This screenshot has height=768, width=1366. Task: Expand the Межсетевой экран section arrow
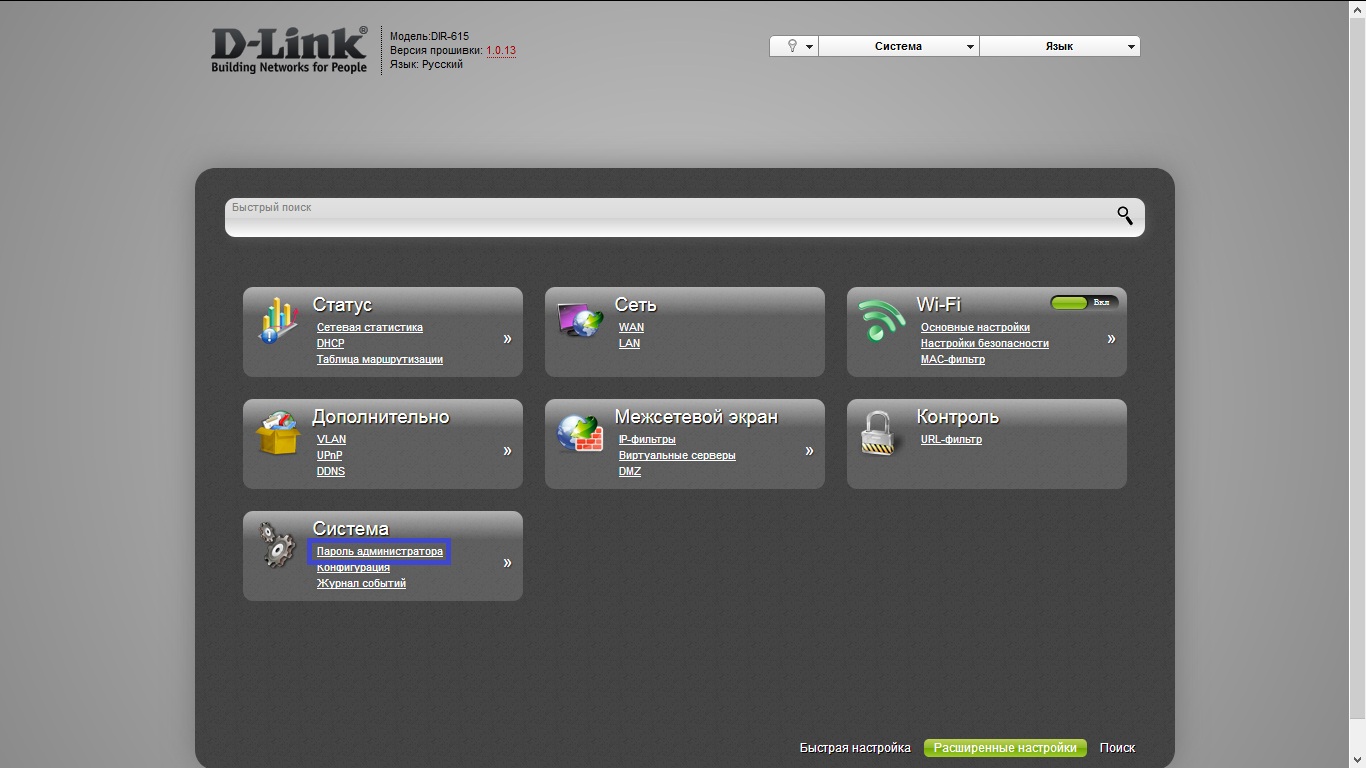tap(809, 451)
